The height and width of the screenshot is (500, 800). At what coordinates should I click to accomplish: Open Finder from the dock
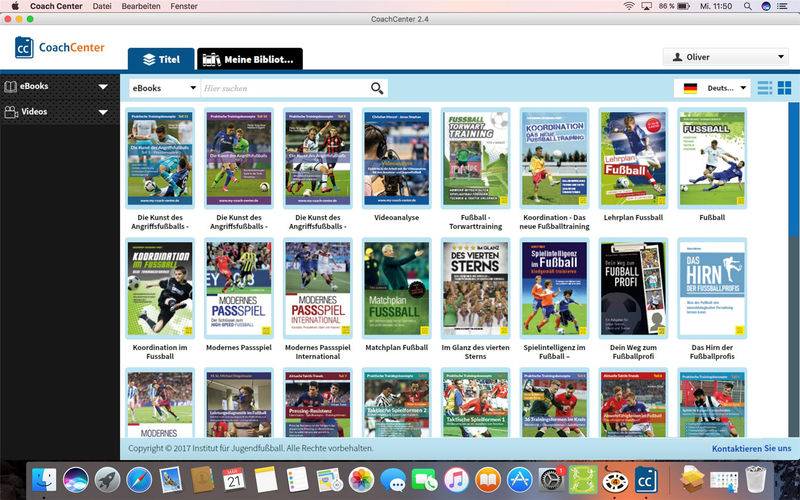44,480
